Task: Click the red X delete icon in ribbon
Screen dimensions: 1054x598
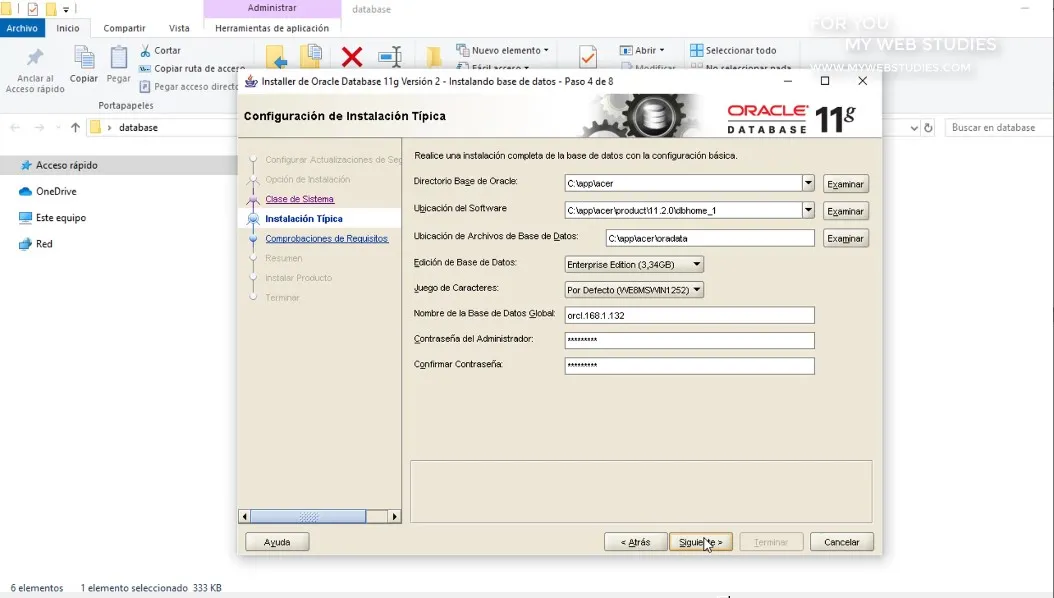Action: click(352, 56)
